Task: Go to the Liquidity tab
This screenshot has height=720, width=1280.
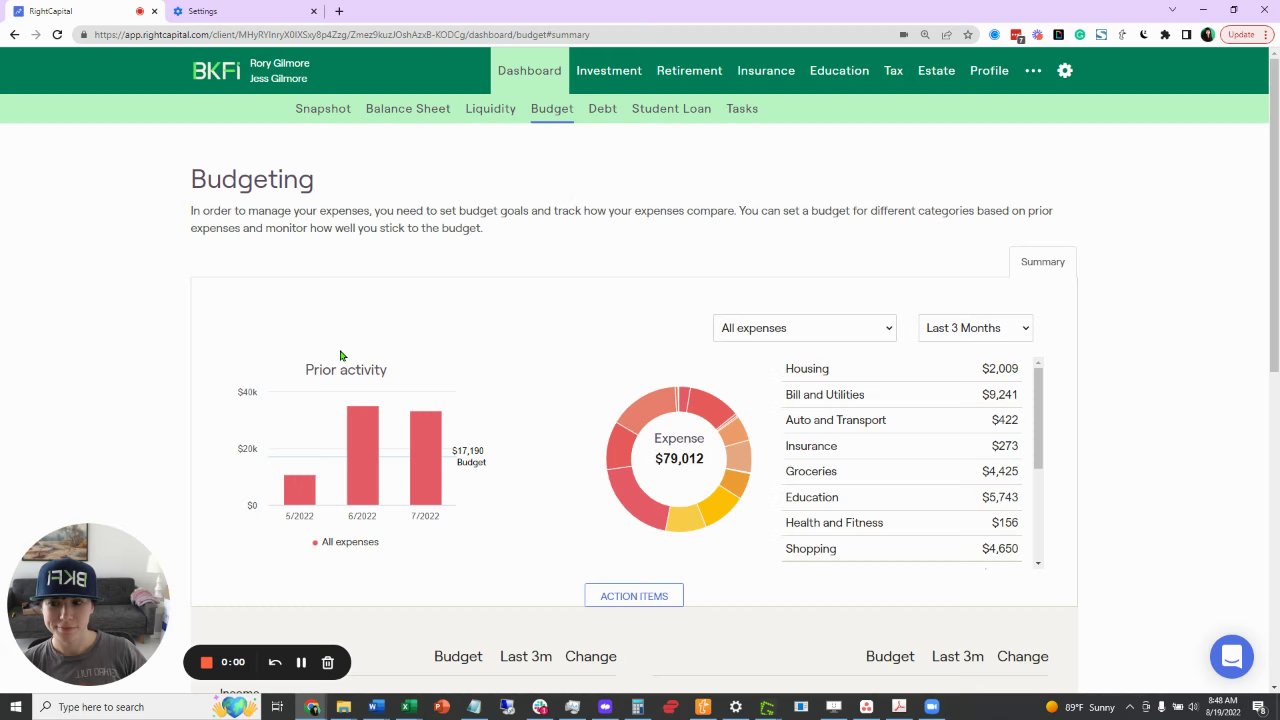Action: 490,108
